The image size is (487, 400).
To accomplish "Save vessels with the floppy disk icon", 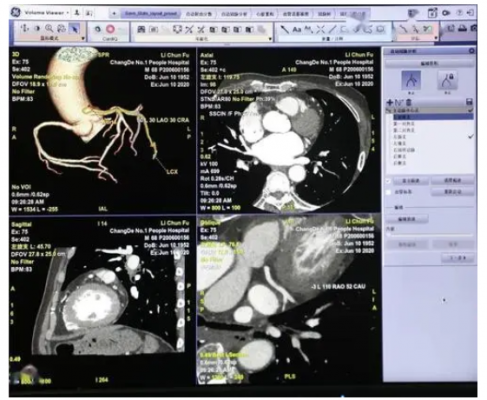I will (x=469, y=102).
